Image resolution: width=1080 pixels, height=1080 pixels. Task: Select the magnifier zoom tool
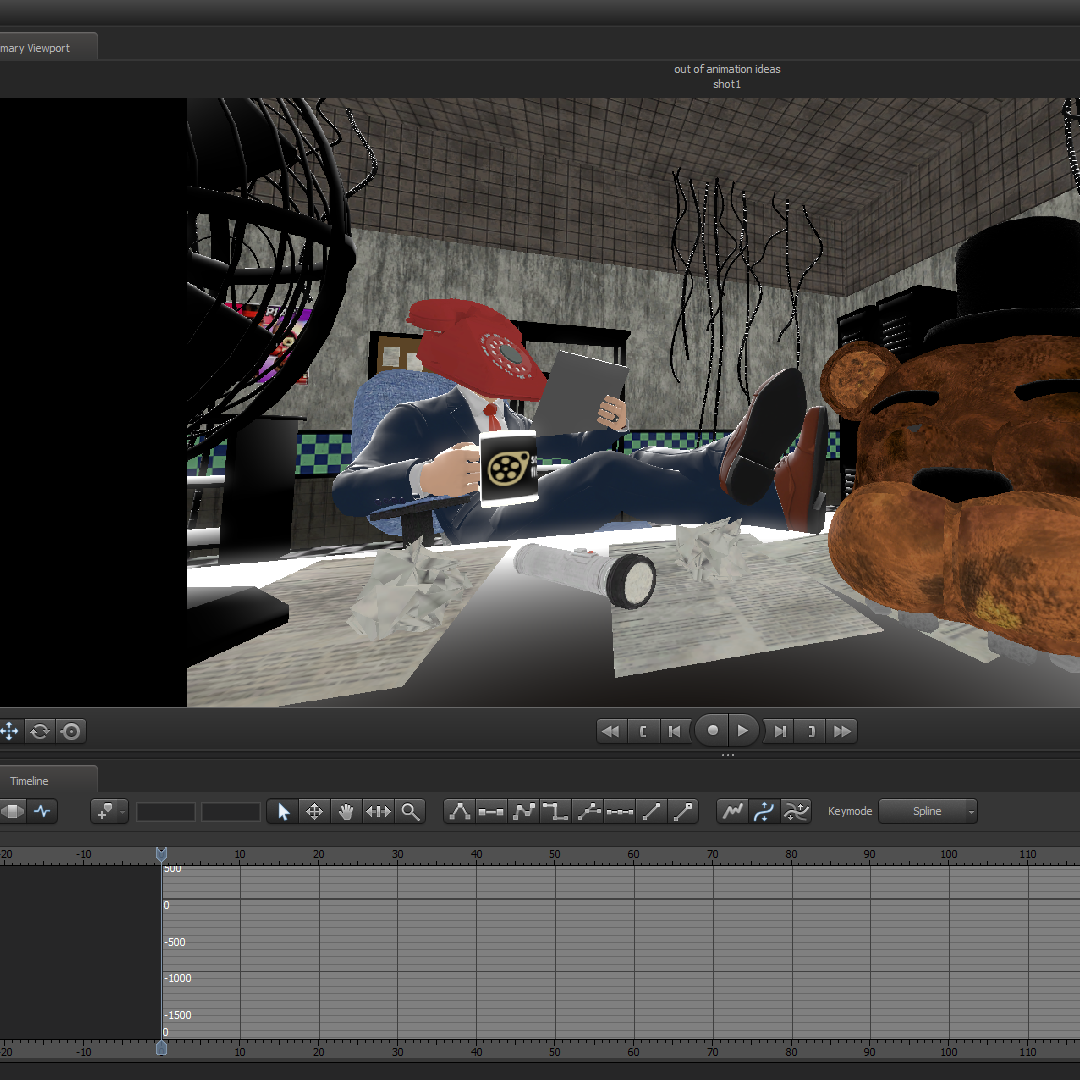(x=410, y=812)
